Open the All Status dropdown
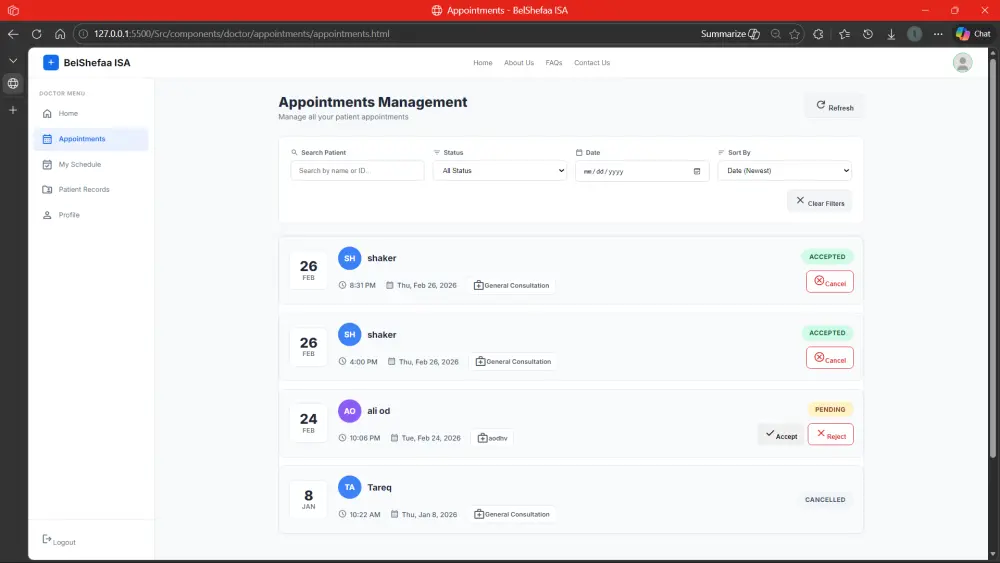1000x563 pixels. point(499,171)
